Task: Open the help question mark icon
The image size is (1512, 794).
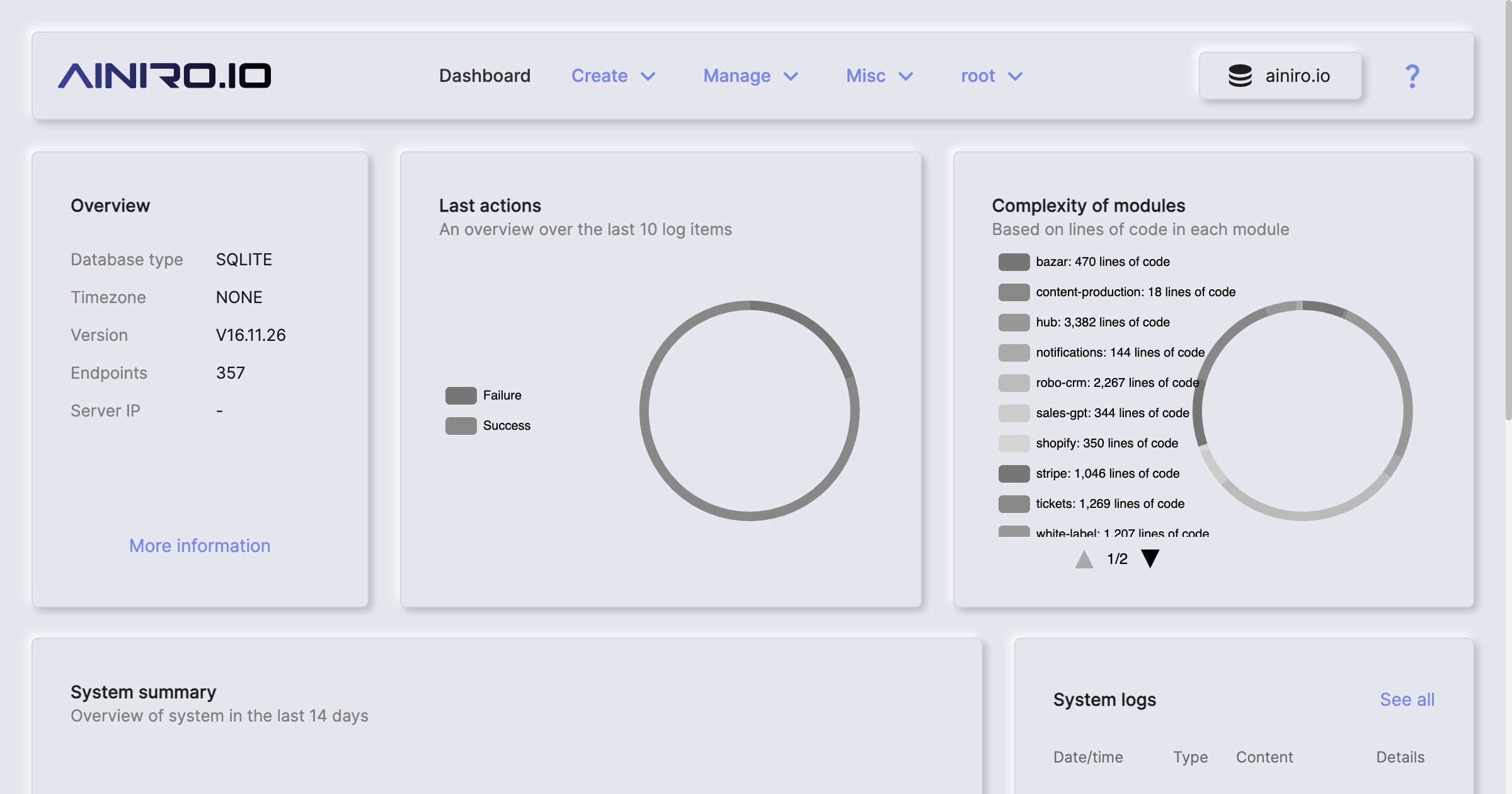Action: tap(1412, 76)
